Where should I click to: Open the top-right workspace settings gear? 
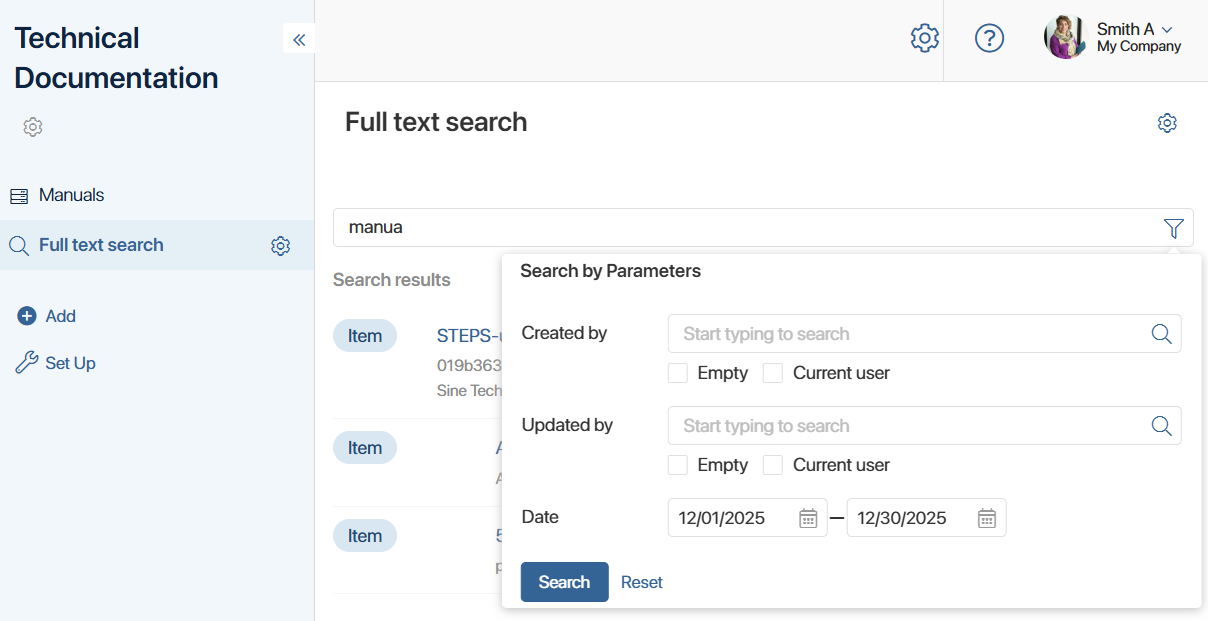pos(925,38)
